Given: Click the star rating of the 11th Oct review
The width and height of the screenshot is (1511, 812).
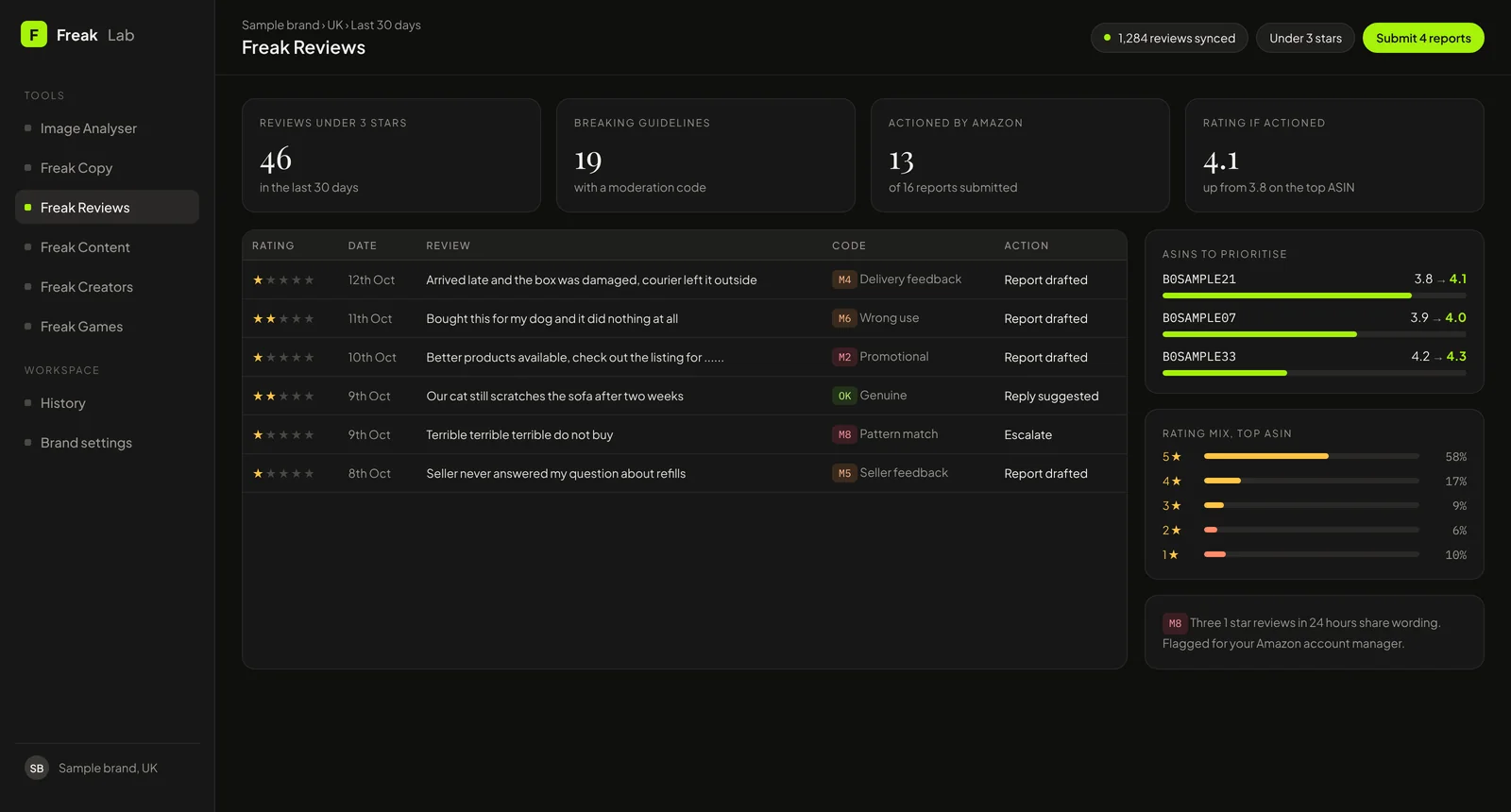Looking at the screenshot, I should [283, 319].
